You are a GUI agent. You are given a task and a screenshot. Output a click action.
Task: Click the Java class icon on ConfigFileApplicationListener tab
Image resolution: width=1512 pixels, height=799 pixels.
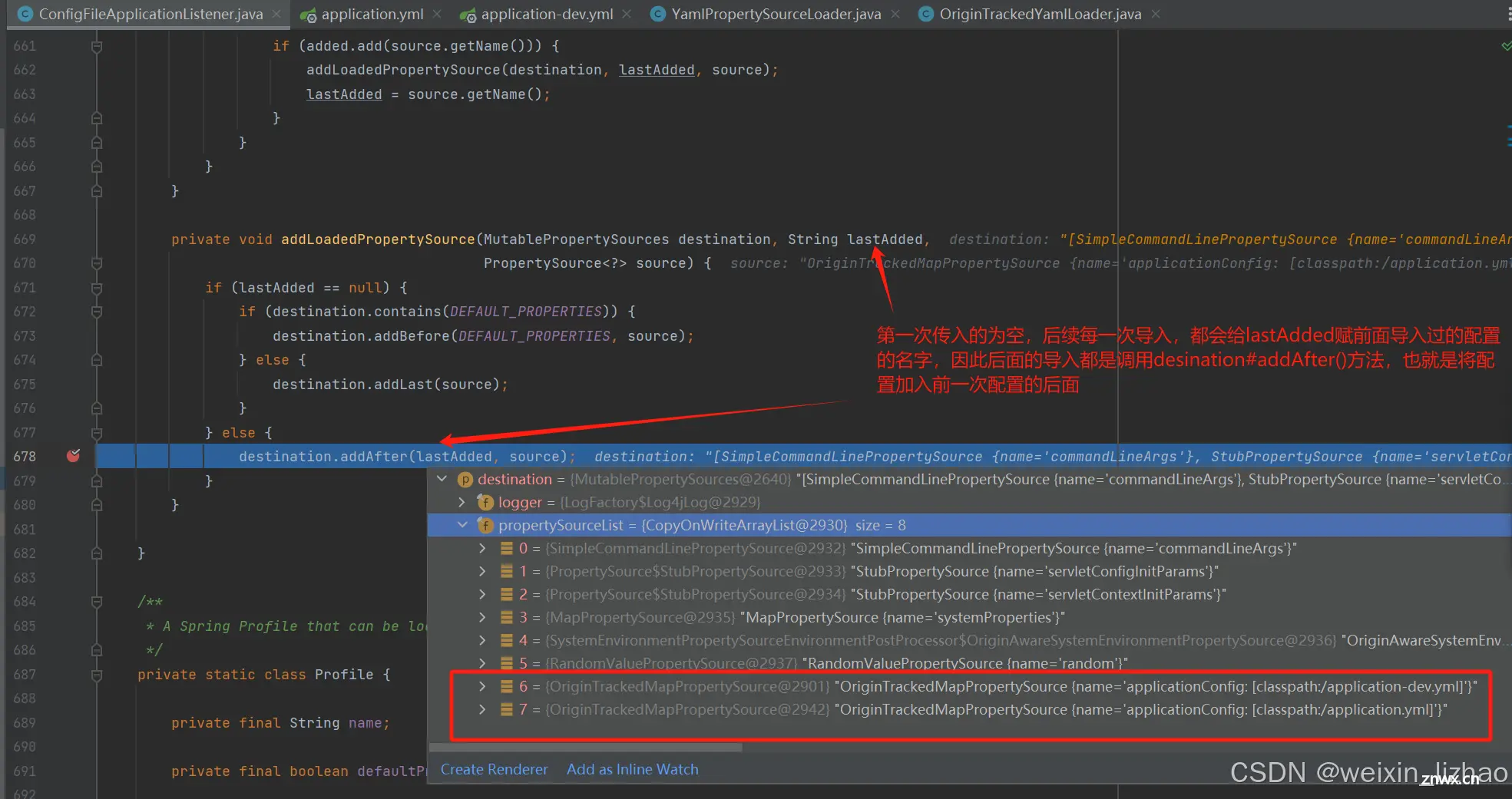tap(25, 14)
